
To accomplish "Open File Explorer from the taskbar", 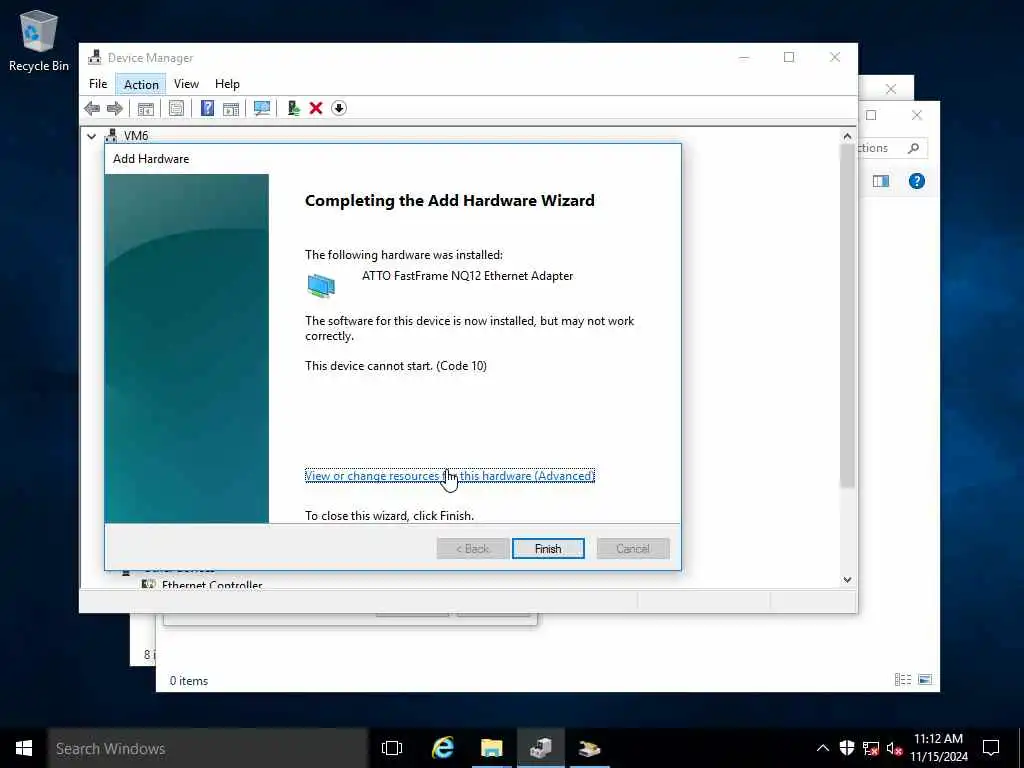I will click(492, 748).
